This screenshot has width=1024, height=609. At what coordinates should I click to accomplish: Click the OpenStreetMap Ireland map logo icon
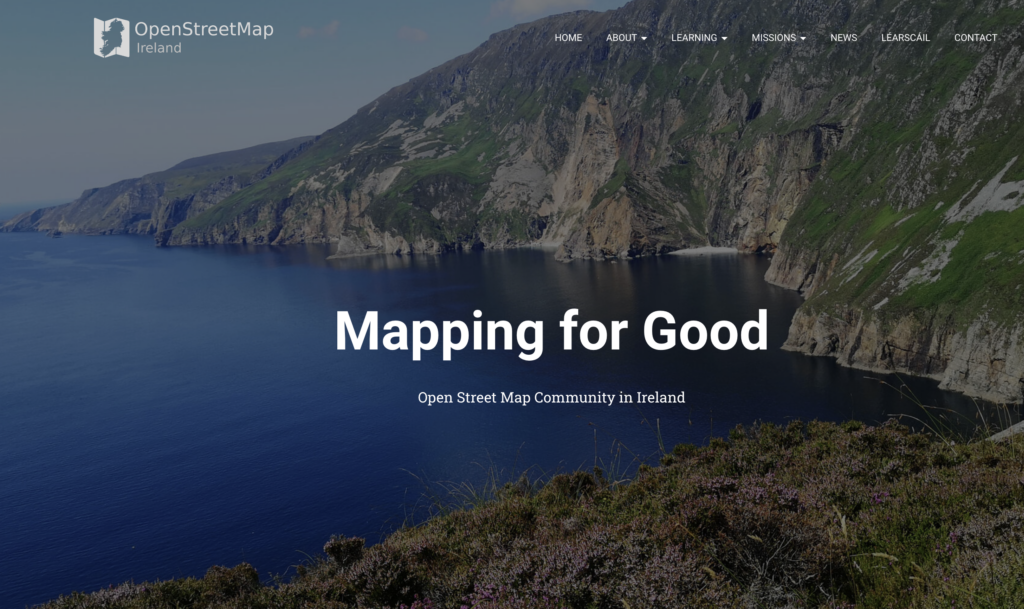[111, 37]
